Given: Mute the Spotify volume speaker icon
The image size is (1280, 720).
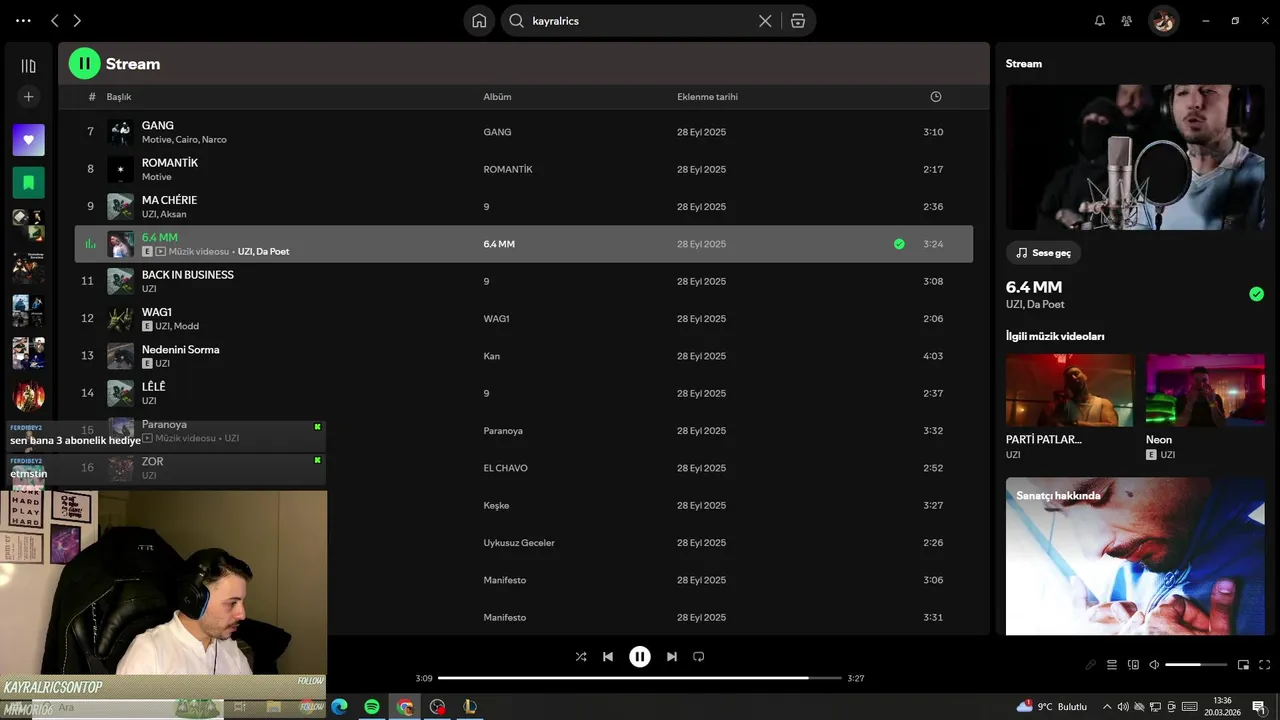Looking at the screenshot, I should pos(1154,665).
